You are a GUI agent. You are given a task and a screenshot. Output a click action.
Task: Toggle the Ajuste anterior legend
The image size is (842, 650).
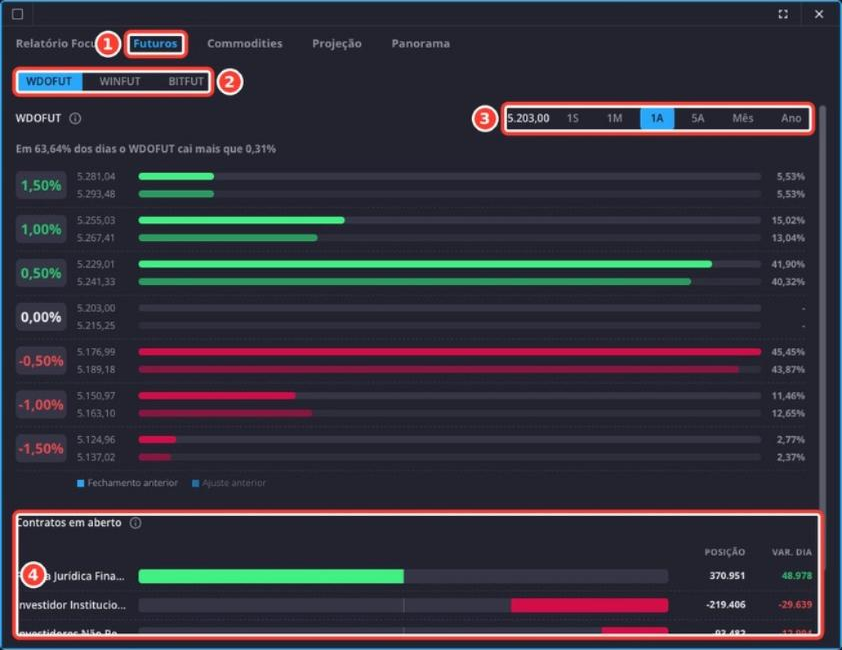click(x=229, y=483)
